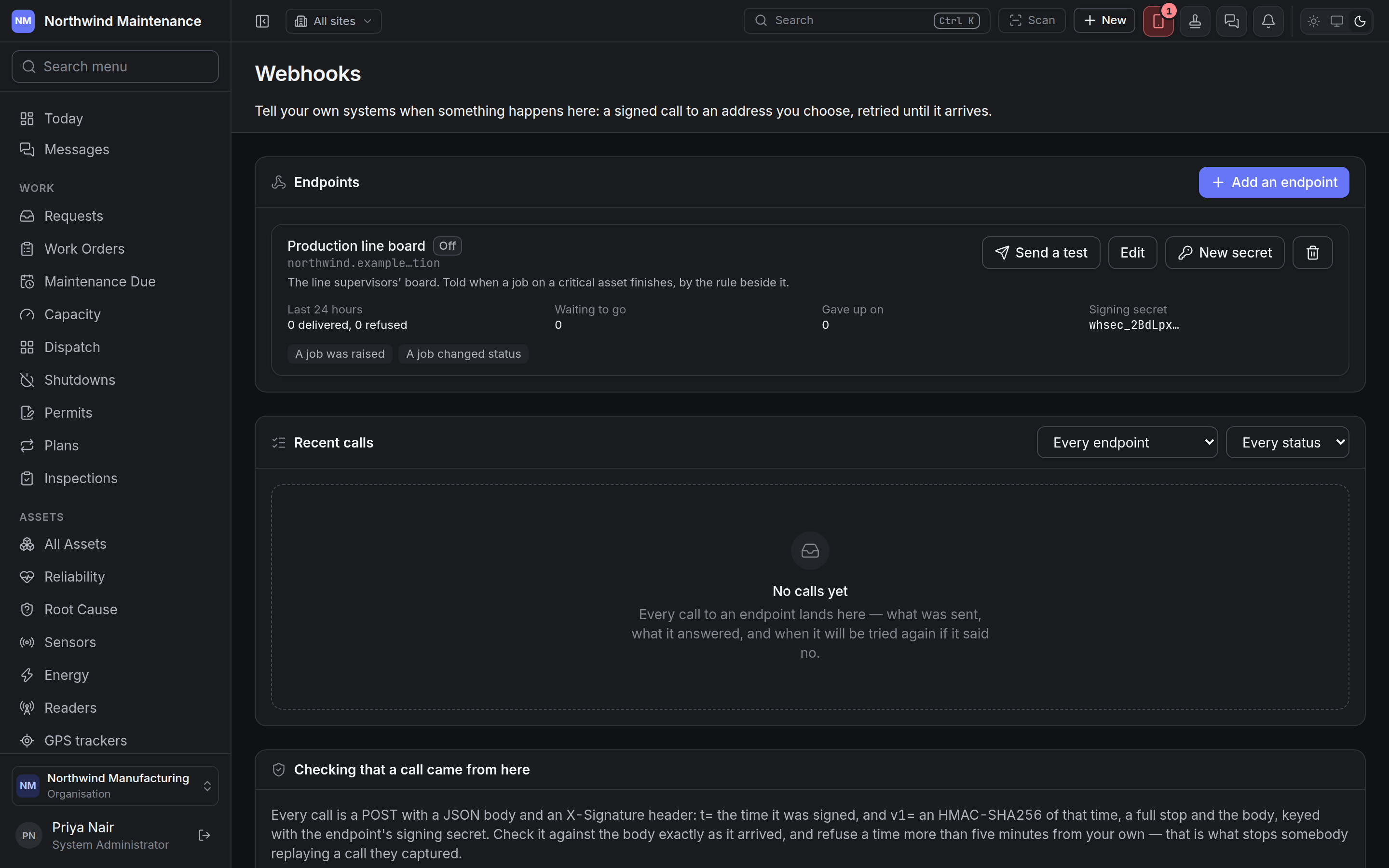Open Messages in sidebar

tap(115, 149)
